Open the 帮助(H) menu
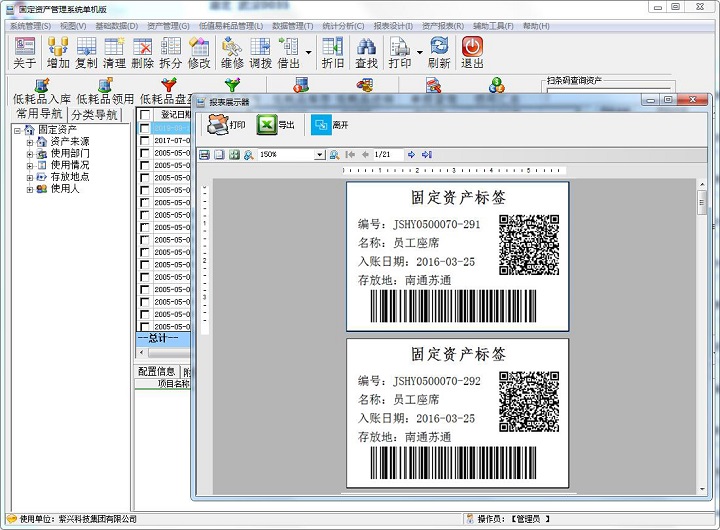Viewport: 720px width, 530px height. [536, 26]
